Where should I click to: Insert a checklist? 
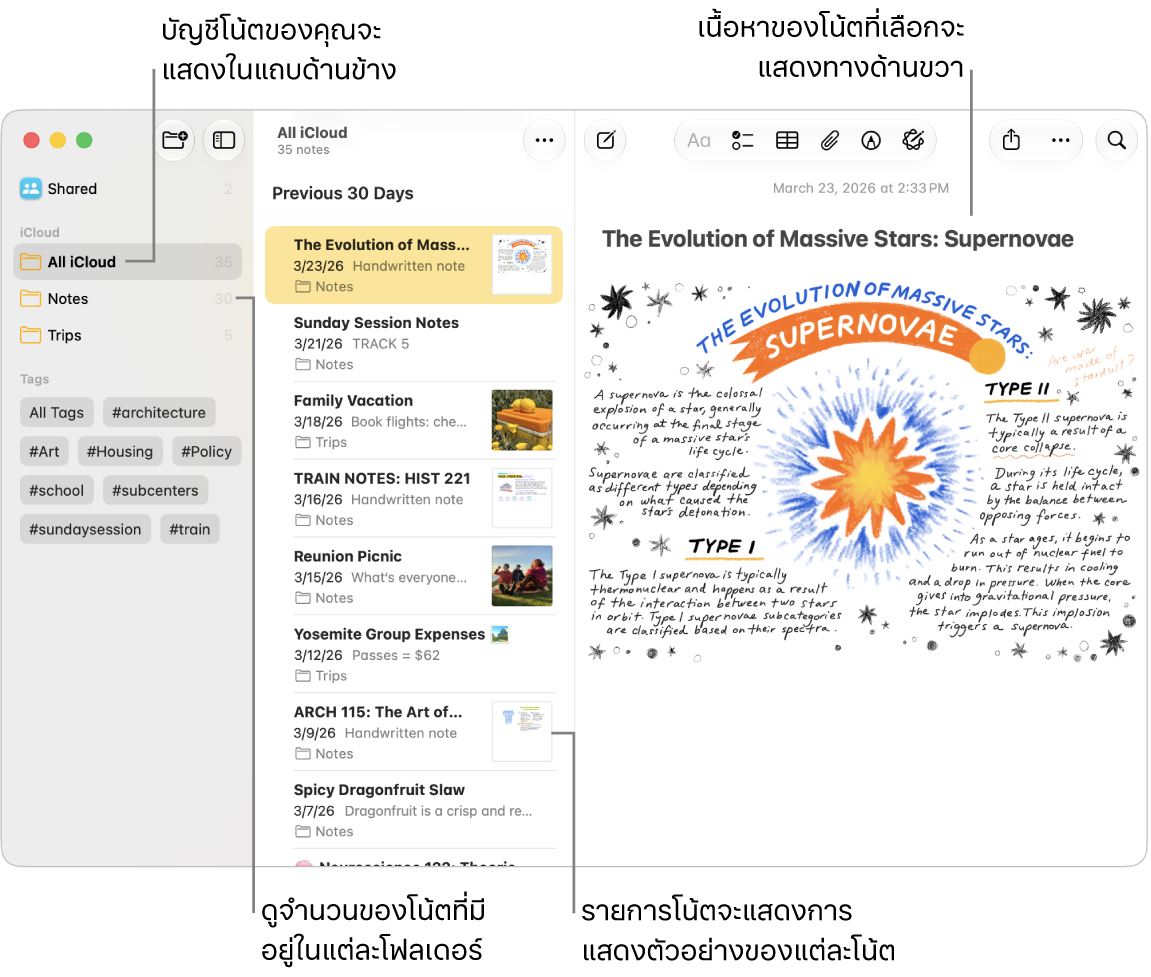[742, 140]
